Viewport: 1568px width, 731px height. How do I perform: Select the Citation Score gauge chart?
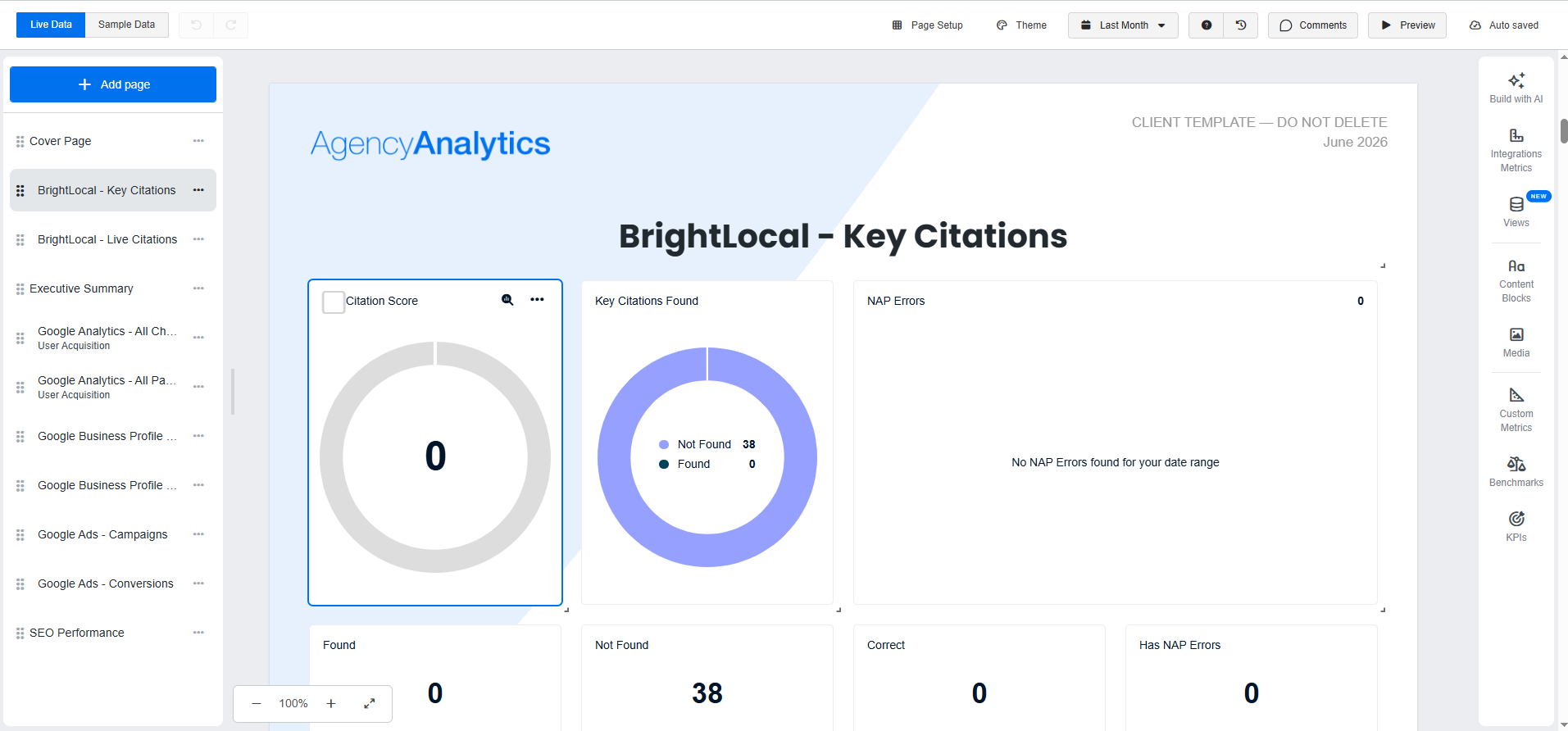[x=435, y=457]
